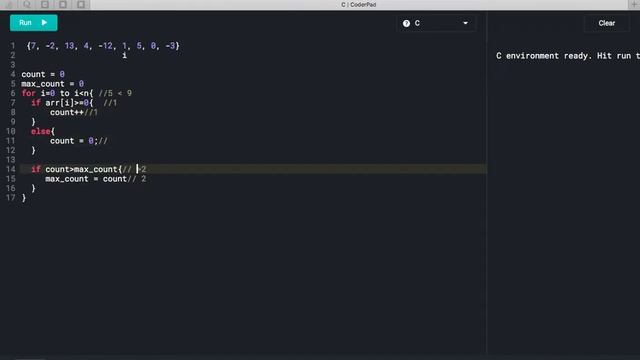Screen dimensions: 640x360
Task: Click on line 'count = 0' at line 4
Action: 43,74
